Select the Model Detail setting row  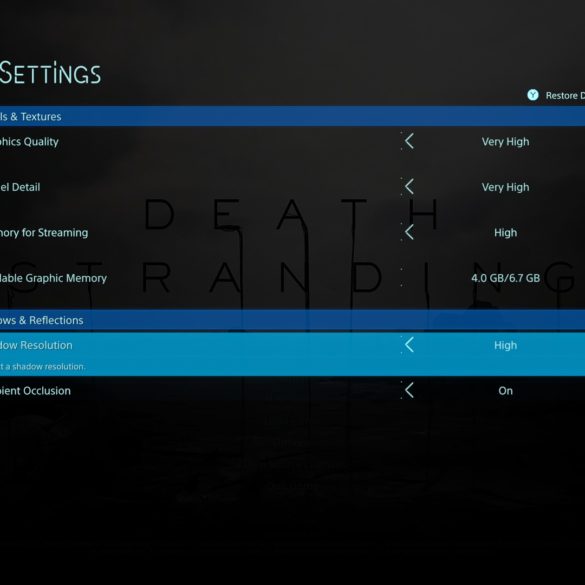pyautogui.click(x=292, y=187)
